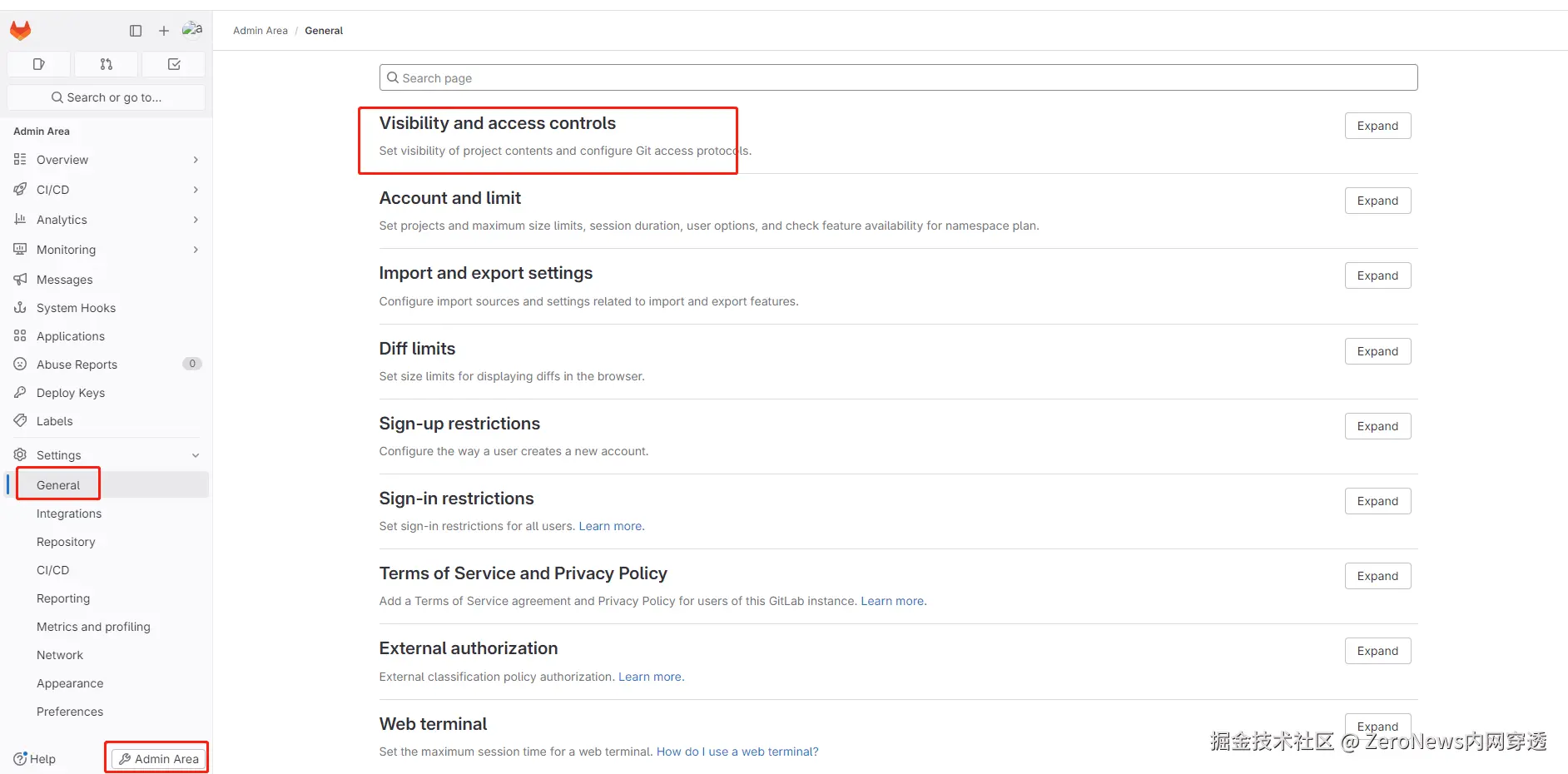Select Integrations under Settings
Viewport: 1568px width, 774px height.
(x=69, y=514)
